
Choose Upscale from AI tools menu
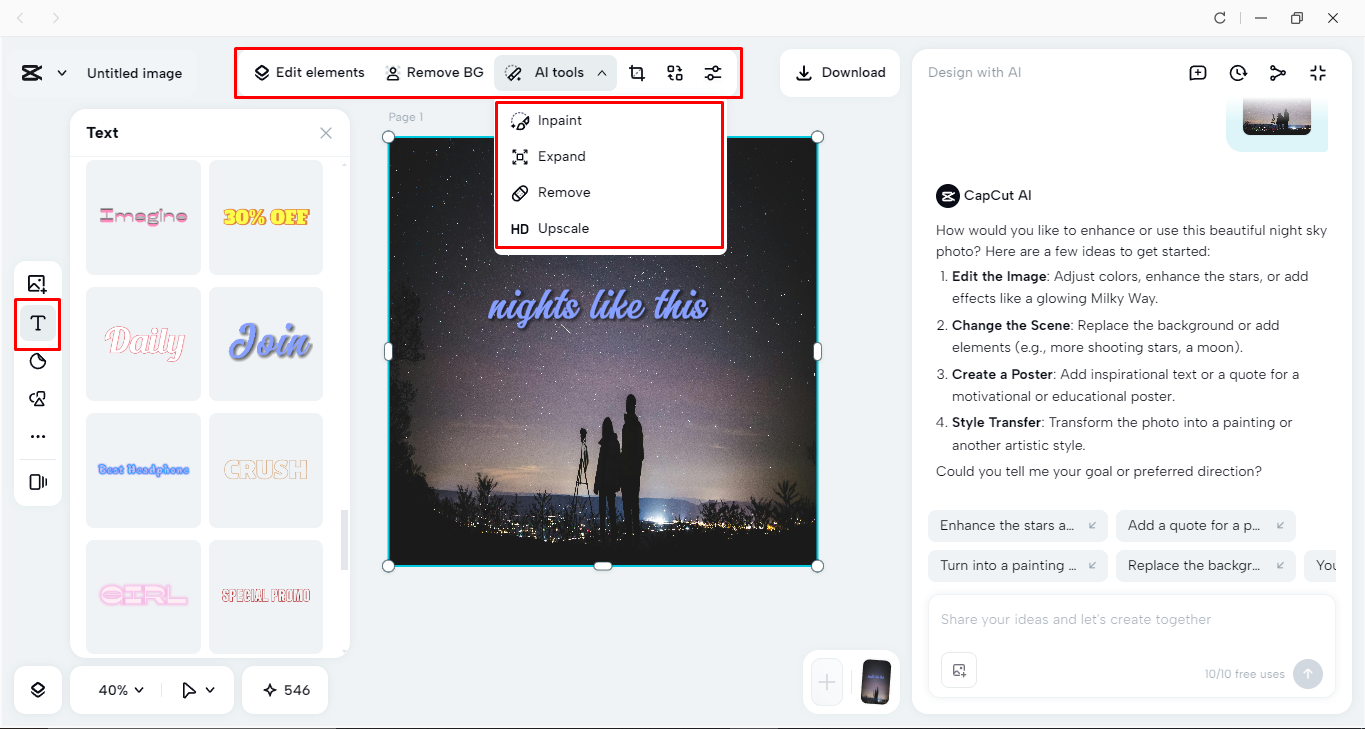pos(610,229)
